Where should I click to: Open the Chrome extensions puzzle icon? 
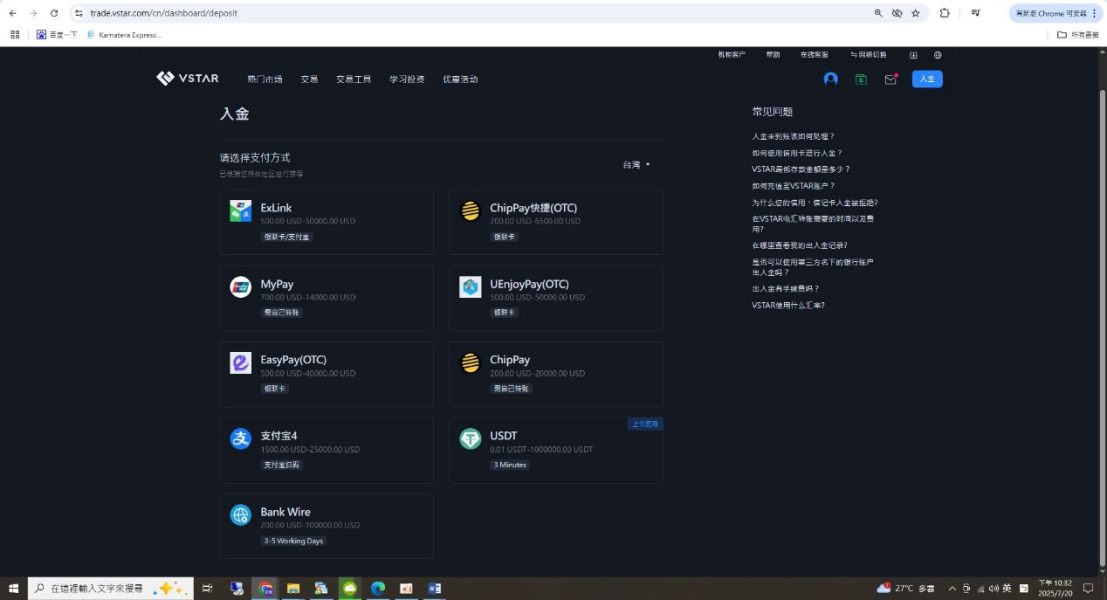(944, 13)
